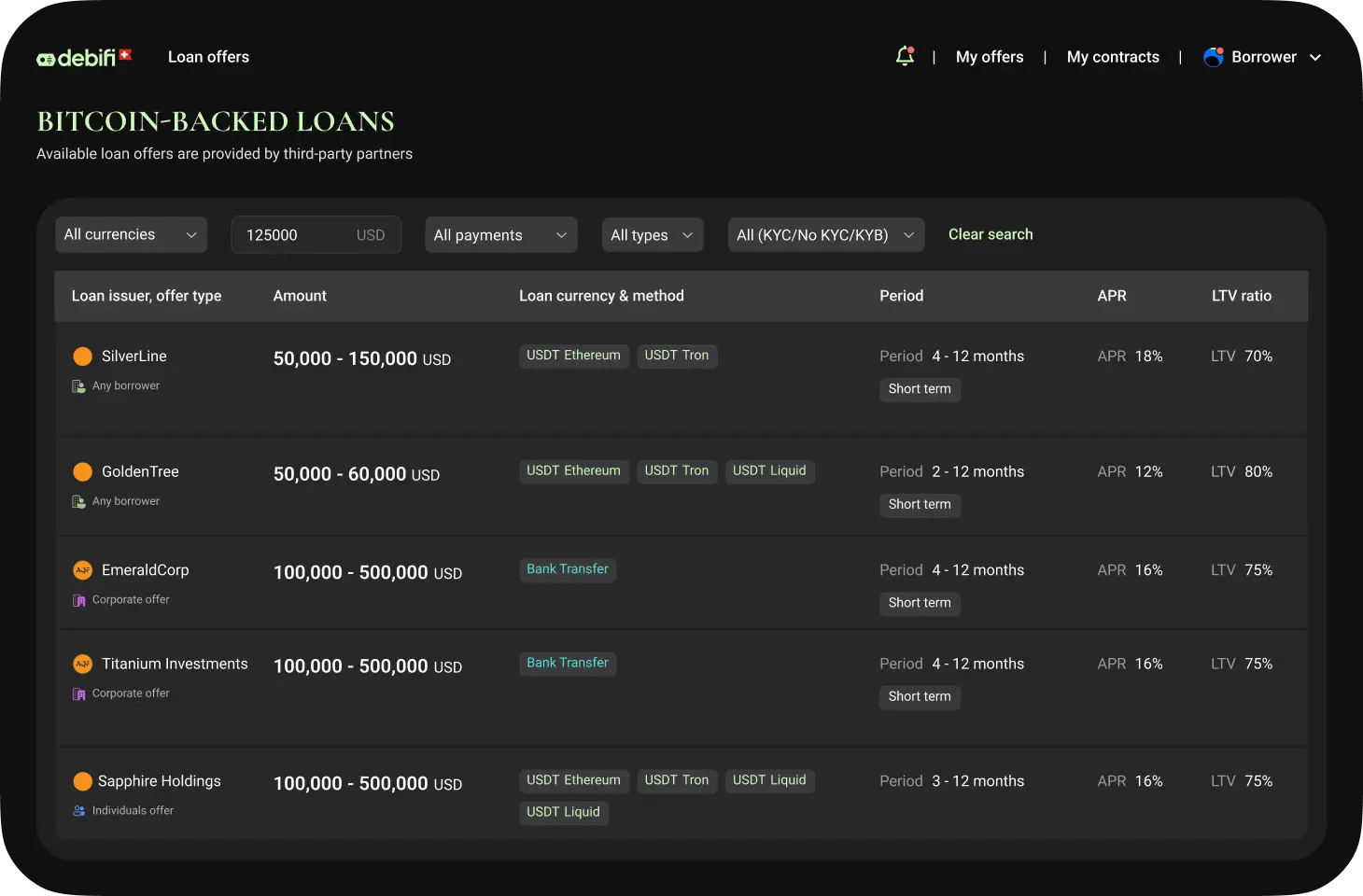Click the APR column header
Image resolution: width=1363 pixels, height=896 pixels.
1112,296
